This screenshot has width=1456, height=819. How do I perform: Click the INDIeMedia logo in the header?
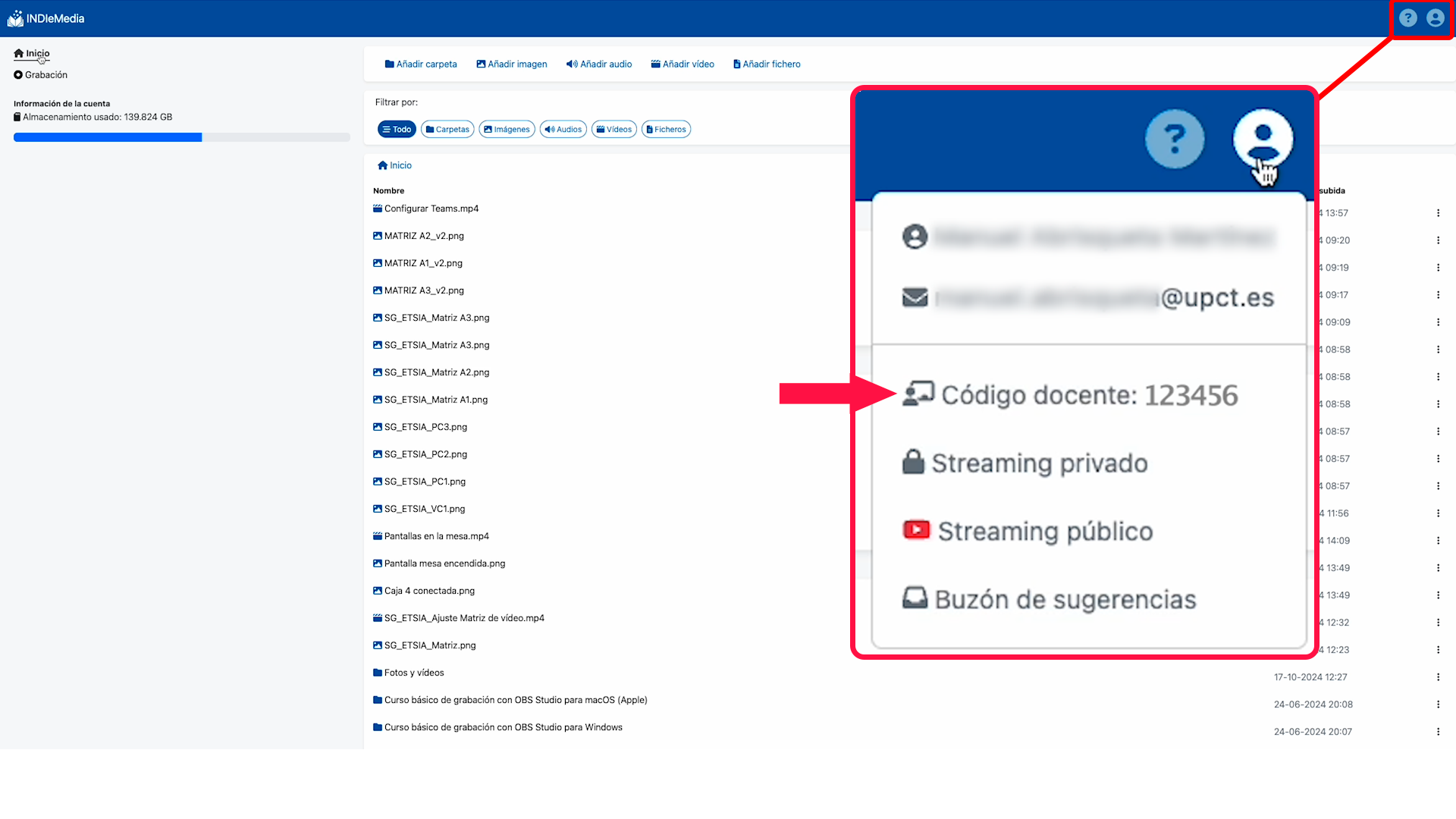coord(46,18)
